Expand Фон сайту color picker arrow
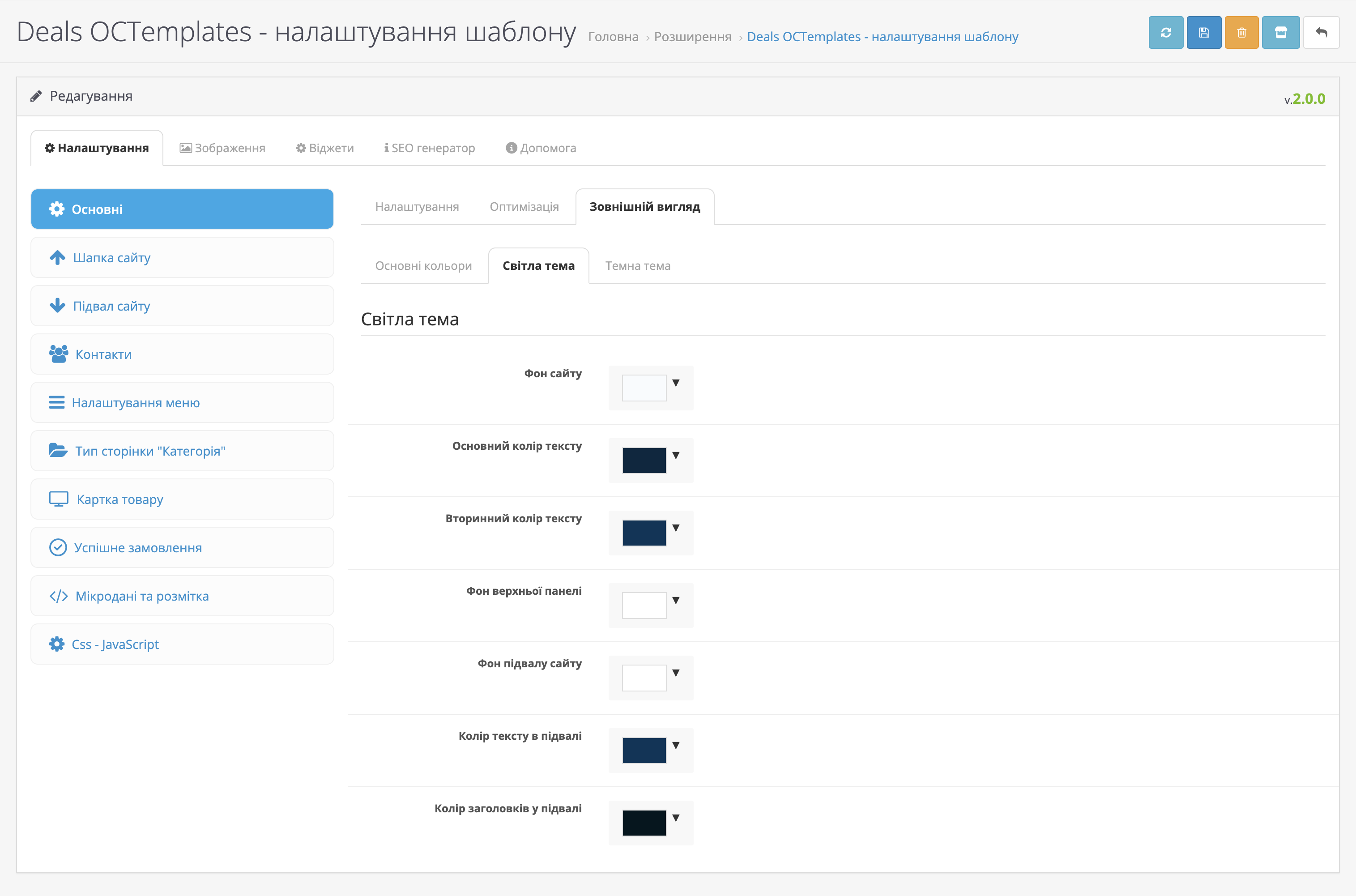The width and height of the screenshot is (1356, 896). click(x=675, y=383)
